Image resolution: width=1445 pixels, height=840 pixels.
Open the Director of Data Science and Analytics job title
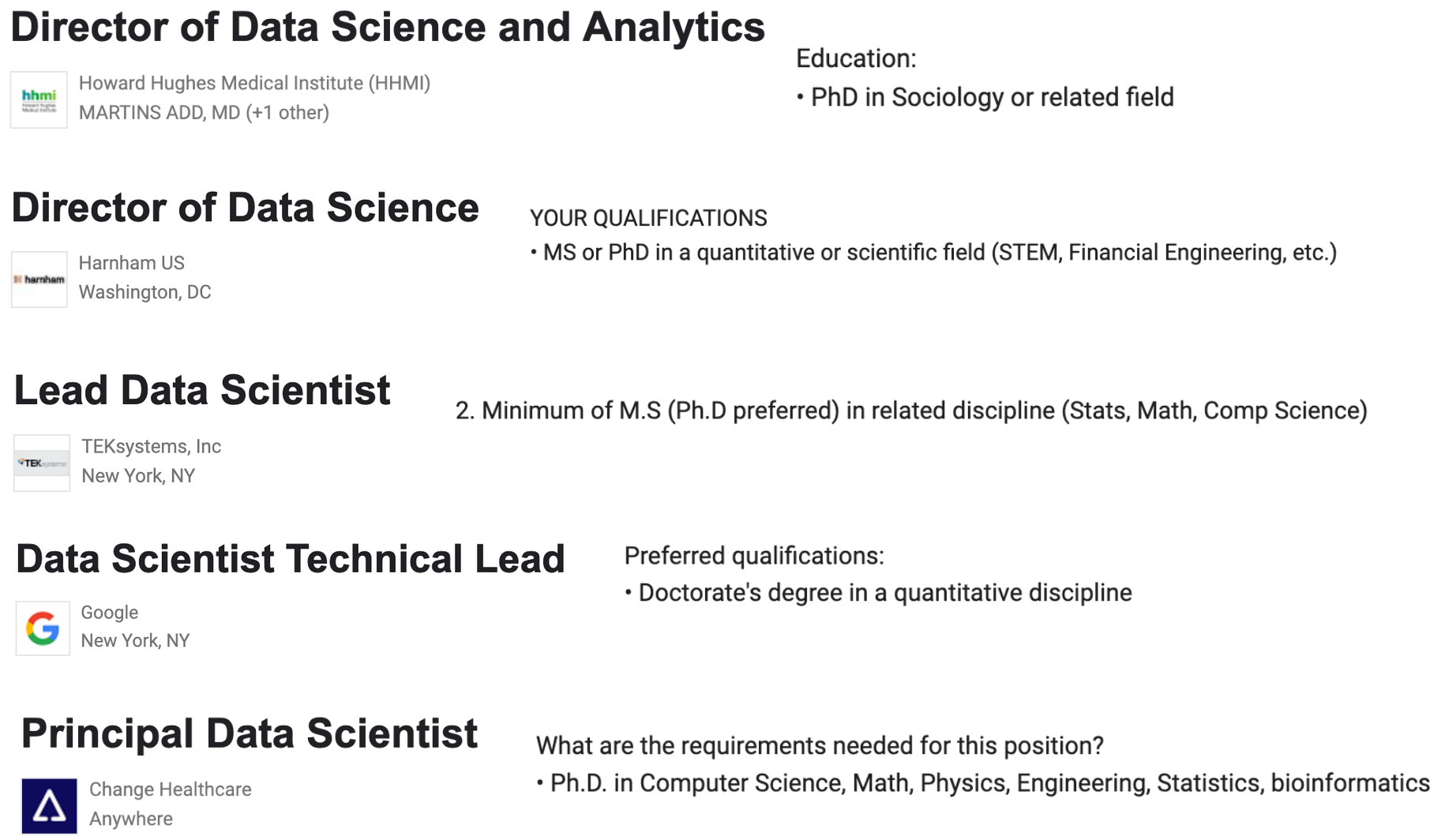pos(388,28)
